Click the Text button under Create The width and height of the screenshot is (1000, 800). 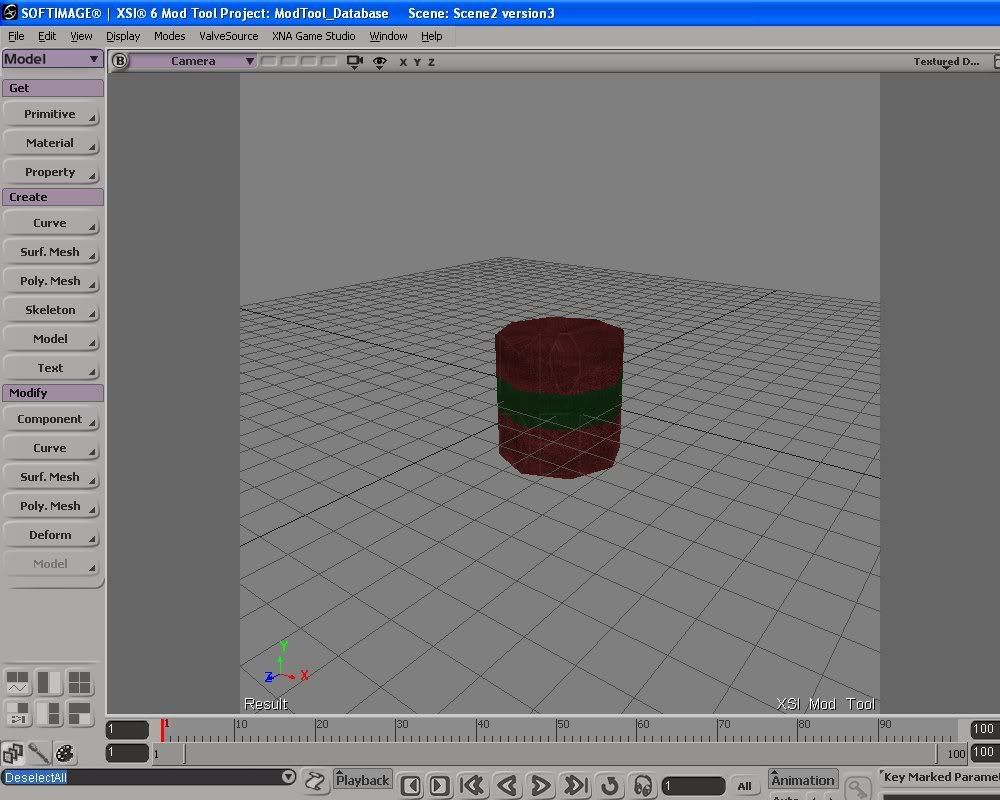tap(51, 368)
